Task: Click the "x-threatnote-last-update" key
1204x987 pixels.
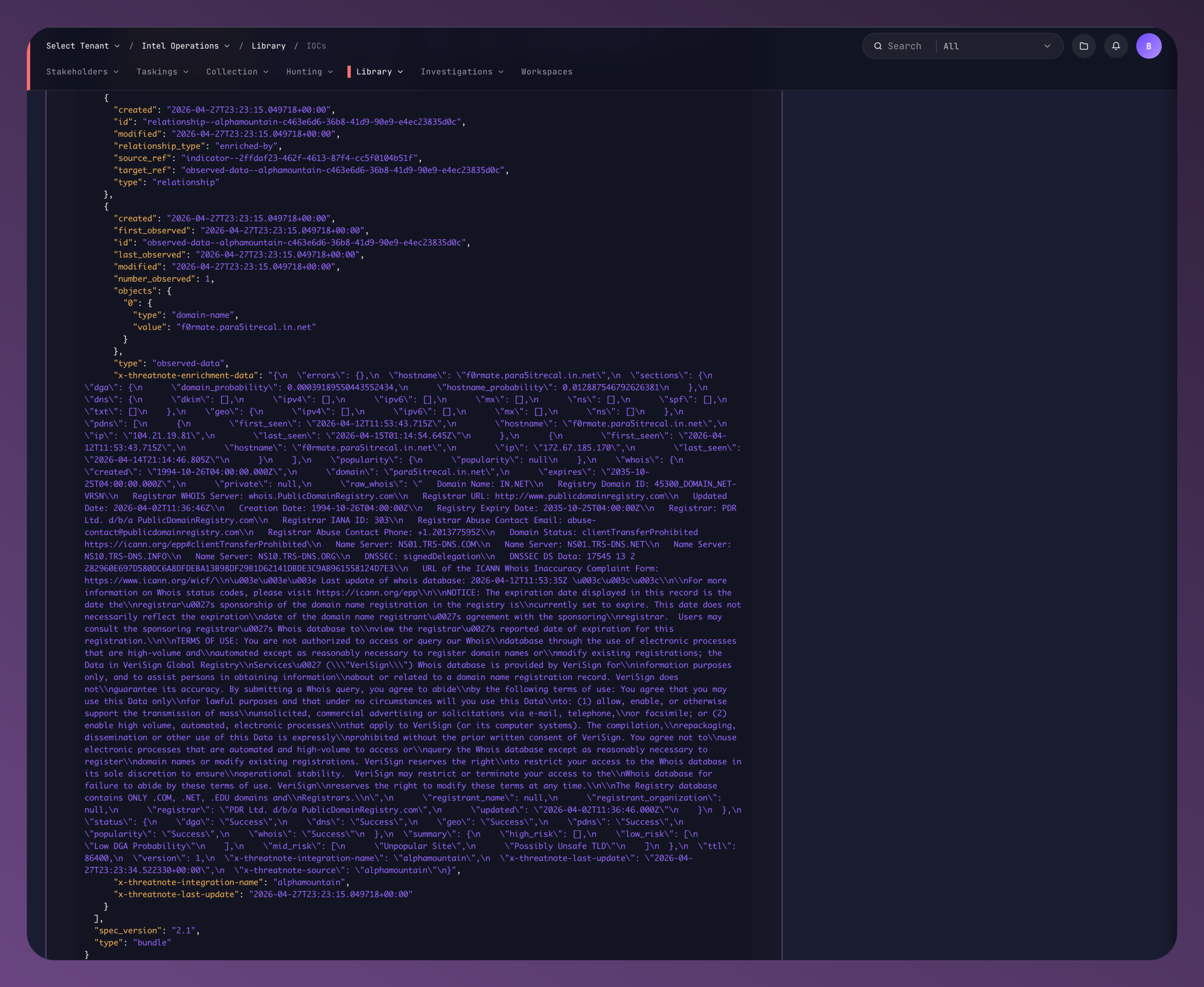Action: pos(179,894)
